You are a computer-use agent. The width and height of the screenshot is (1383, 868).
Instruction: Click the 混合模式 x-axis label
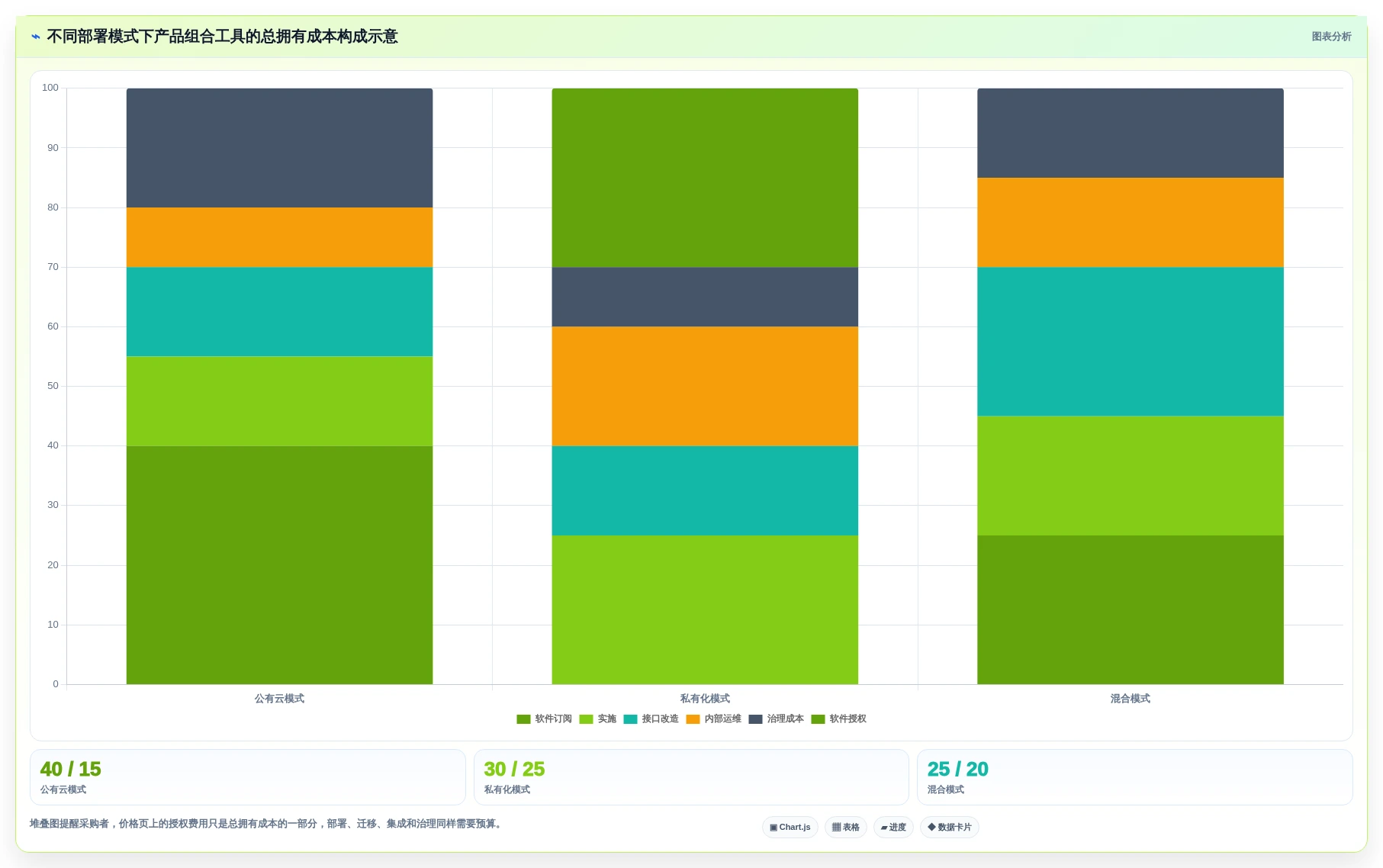click(1131, 699)
